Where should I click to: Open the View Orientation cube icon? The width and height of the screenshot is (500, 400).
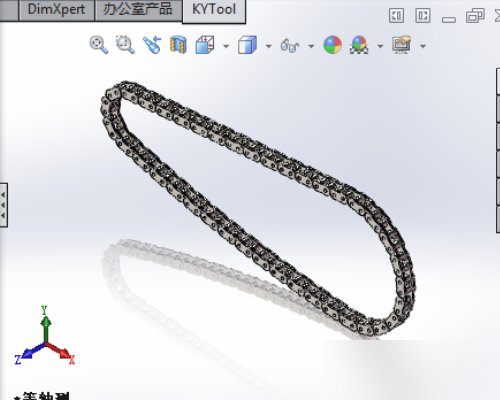[205, 45]
